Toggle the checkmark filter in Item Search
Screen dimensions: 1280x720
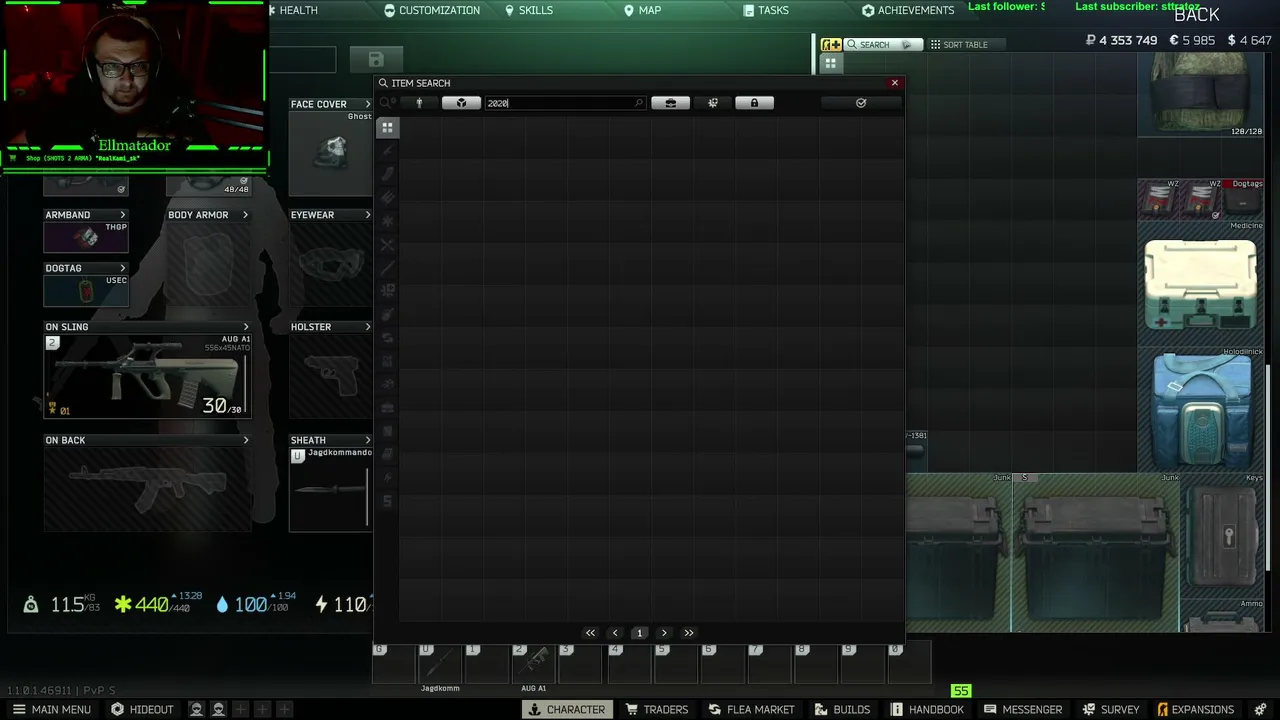click(861, 103)
